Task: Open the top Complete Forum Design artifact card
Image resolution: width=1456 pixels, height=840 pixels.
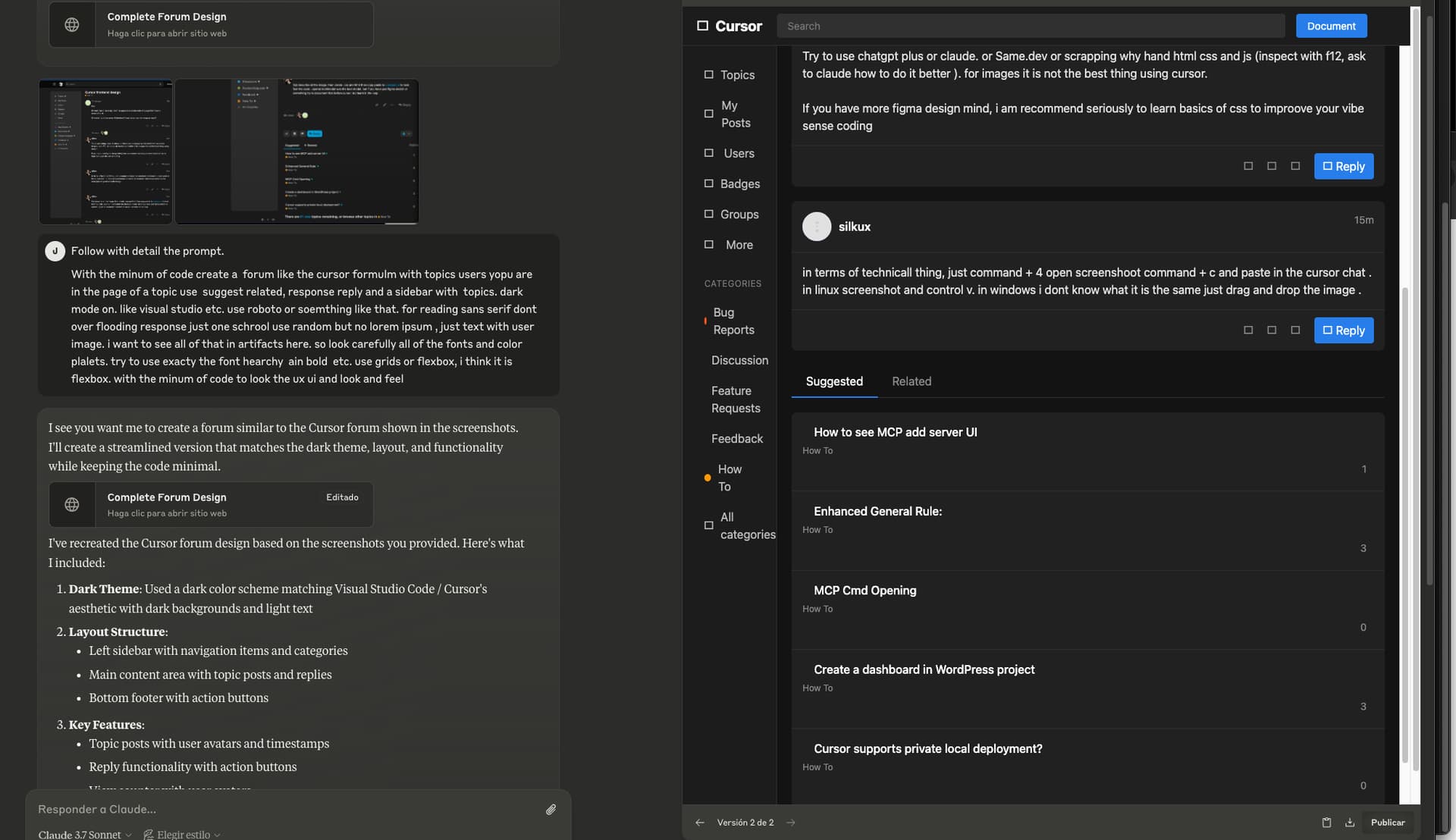Action: point(211,24)
